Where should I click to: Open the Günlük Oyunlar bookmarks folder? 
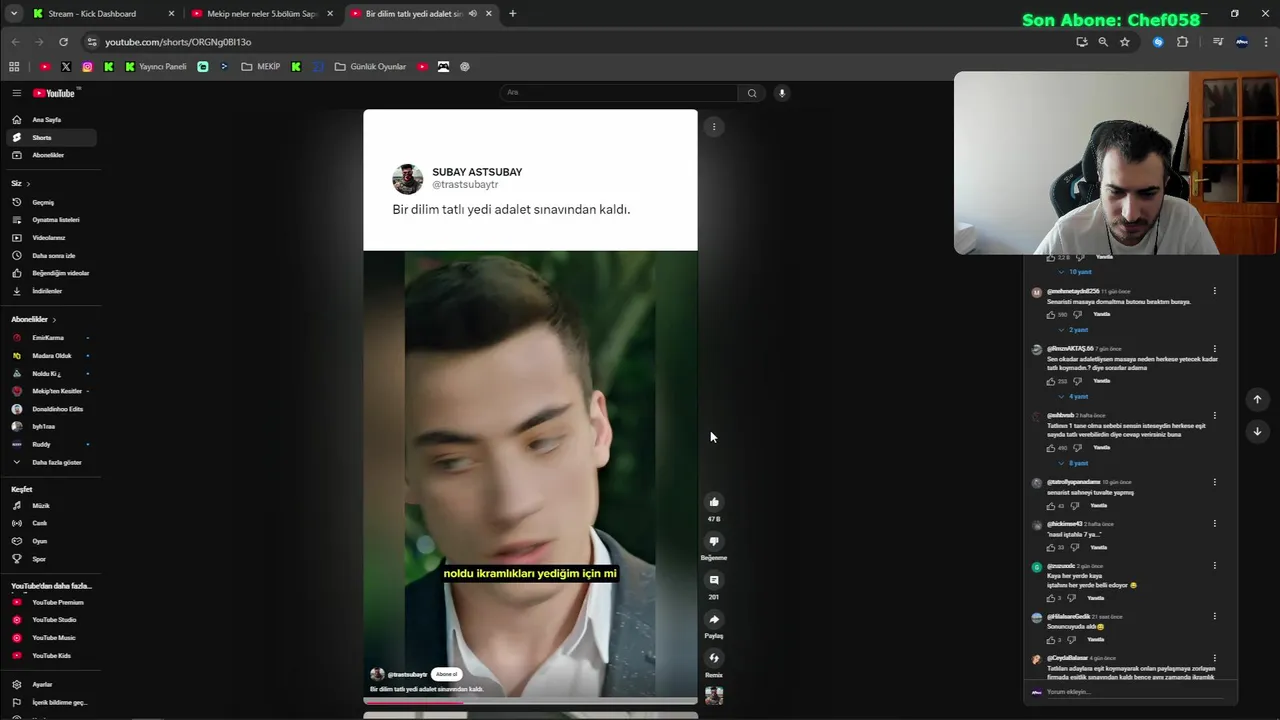pos(371,67)
